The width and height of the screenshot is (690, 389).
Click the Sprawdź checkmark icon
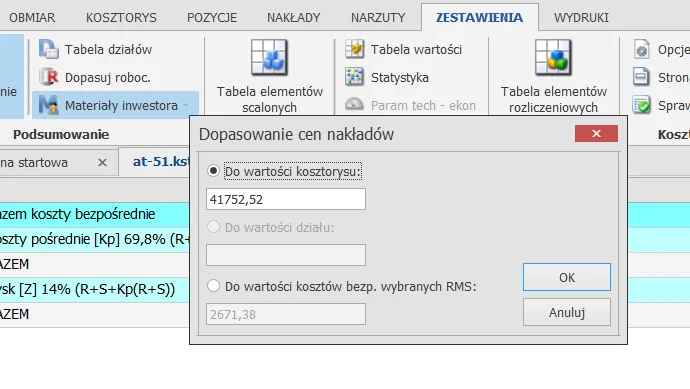coord(642,105)
